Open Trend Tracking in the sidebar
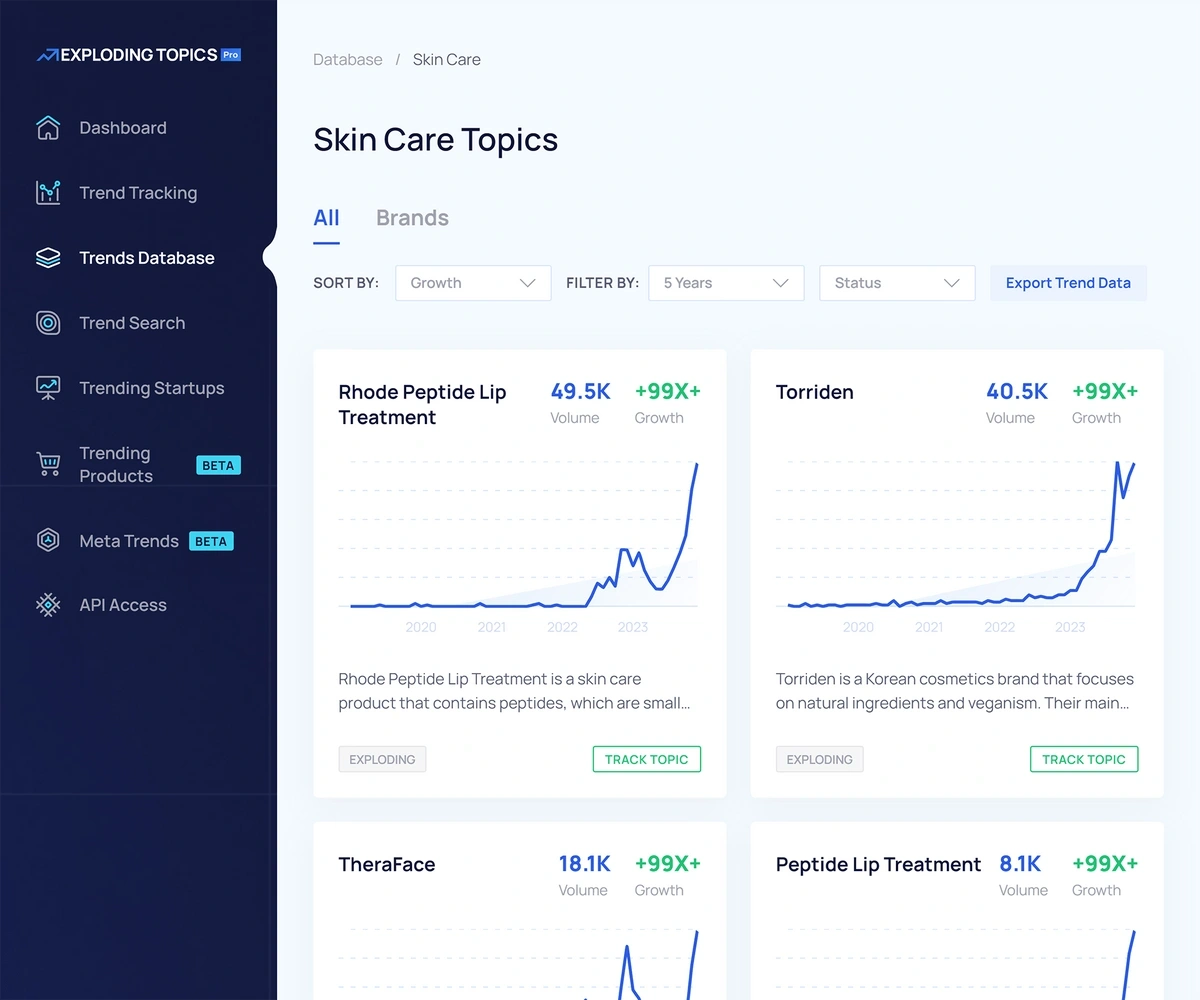 138,193
